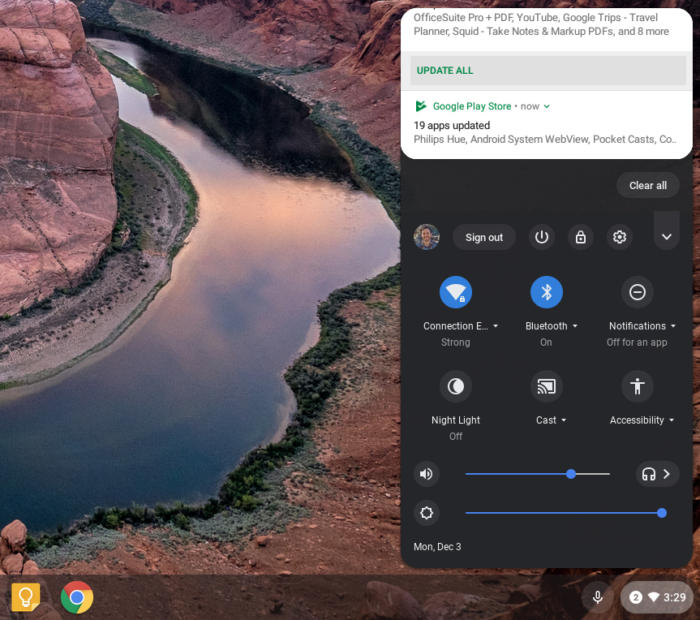Adjust the volume slider
This screenshot has width=700, height=620.
(x=537, y=474)
